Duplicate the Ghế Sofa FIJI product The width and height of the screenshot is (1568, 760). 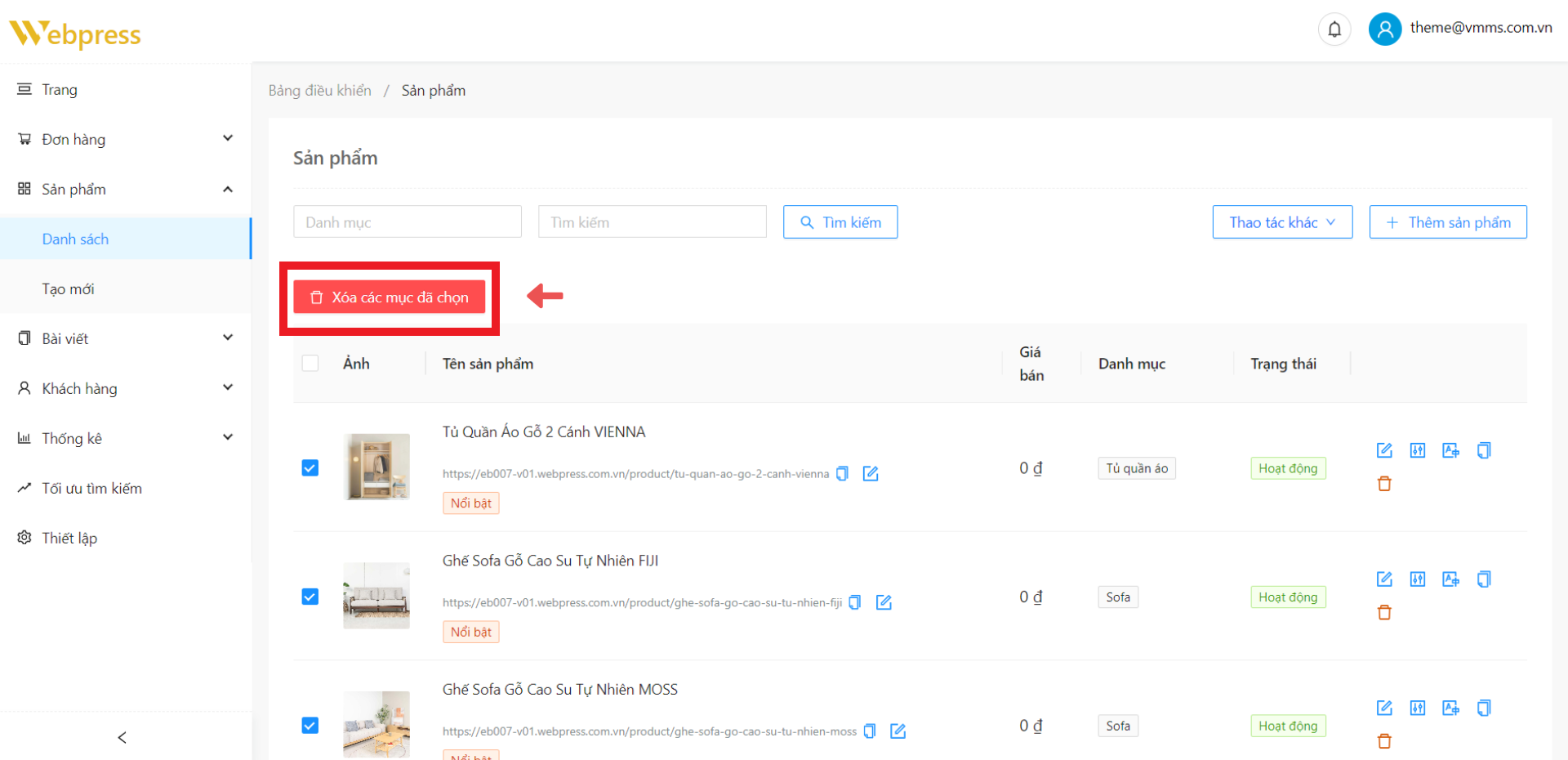tap(1484, 579)
